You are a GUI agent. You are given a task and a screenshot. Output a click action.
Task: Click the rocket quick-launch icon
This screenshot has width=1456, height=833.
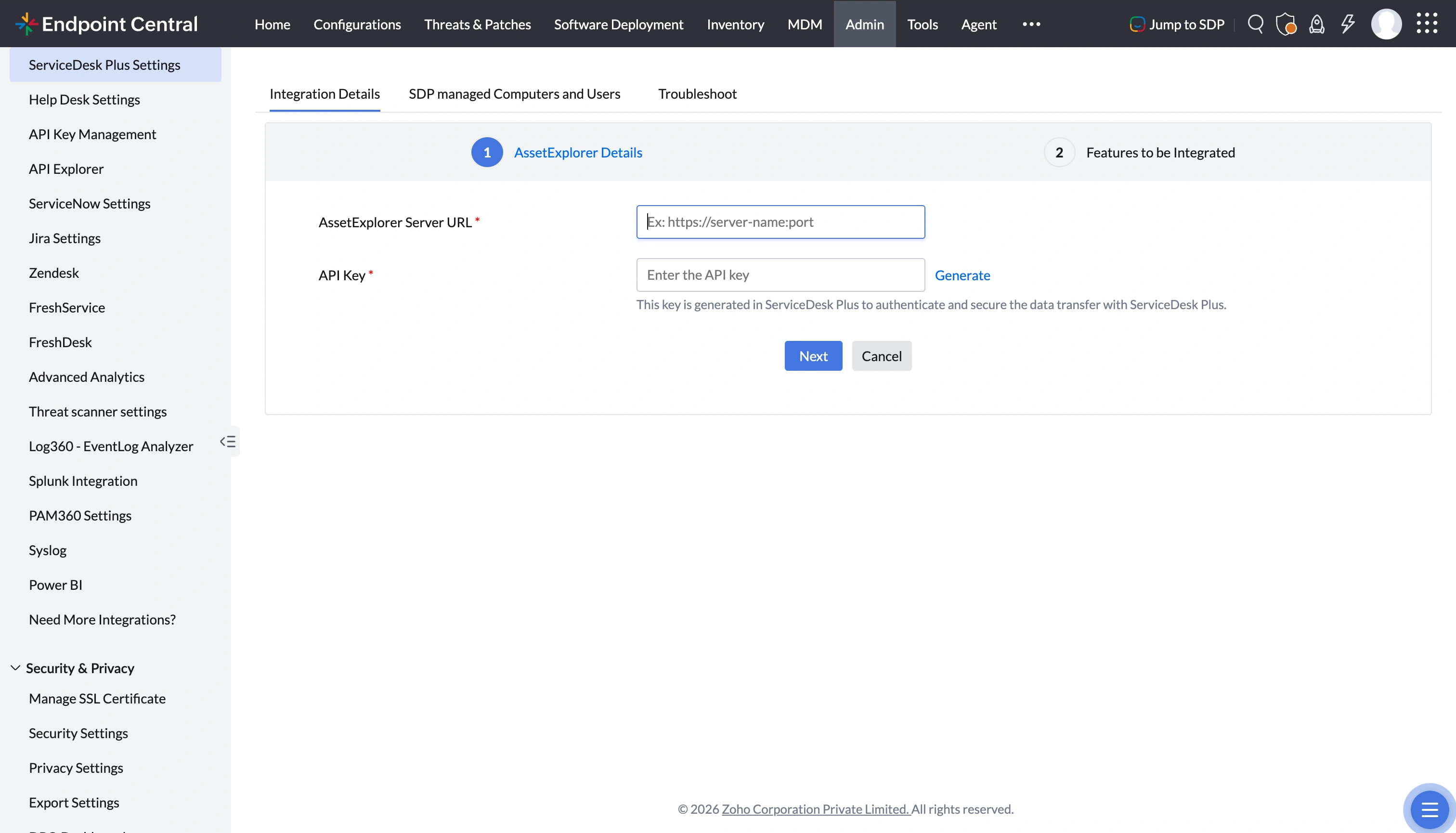(x=1316, y=24)
